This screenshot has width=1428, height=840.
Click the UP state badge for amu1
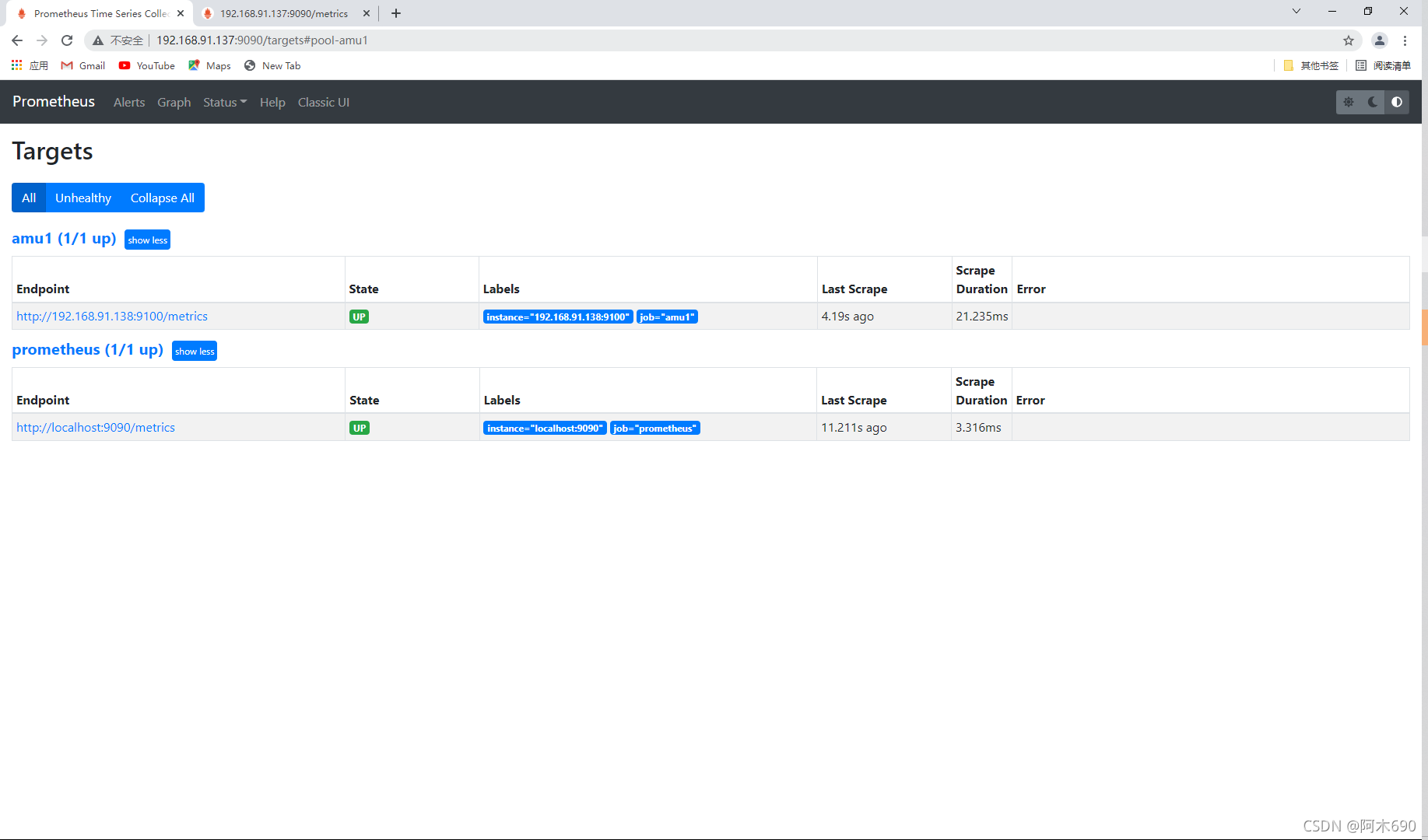coord(359,317)
